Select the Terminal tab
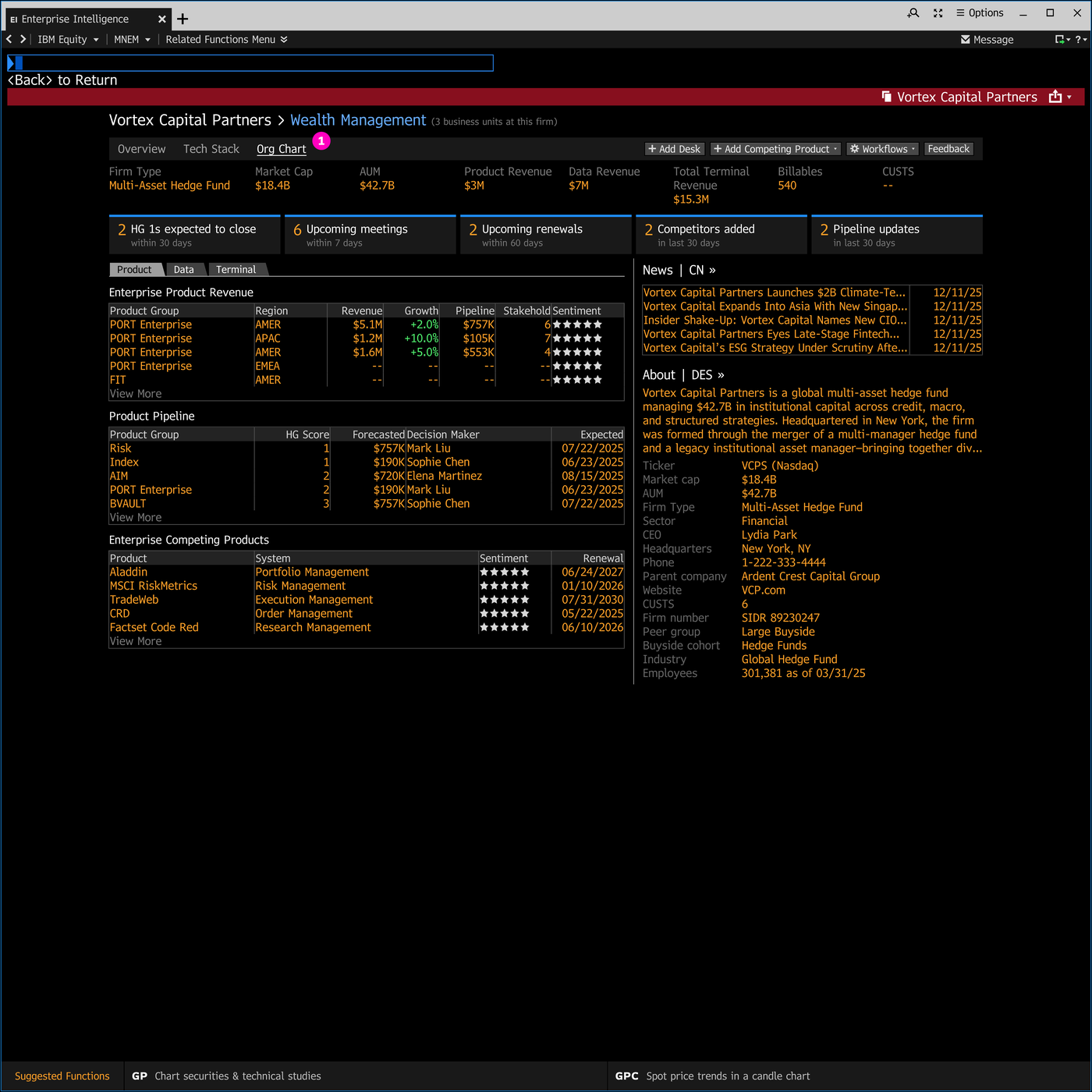 236,270
